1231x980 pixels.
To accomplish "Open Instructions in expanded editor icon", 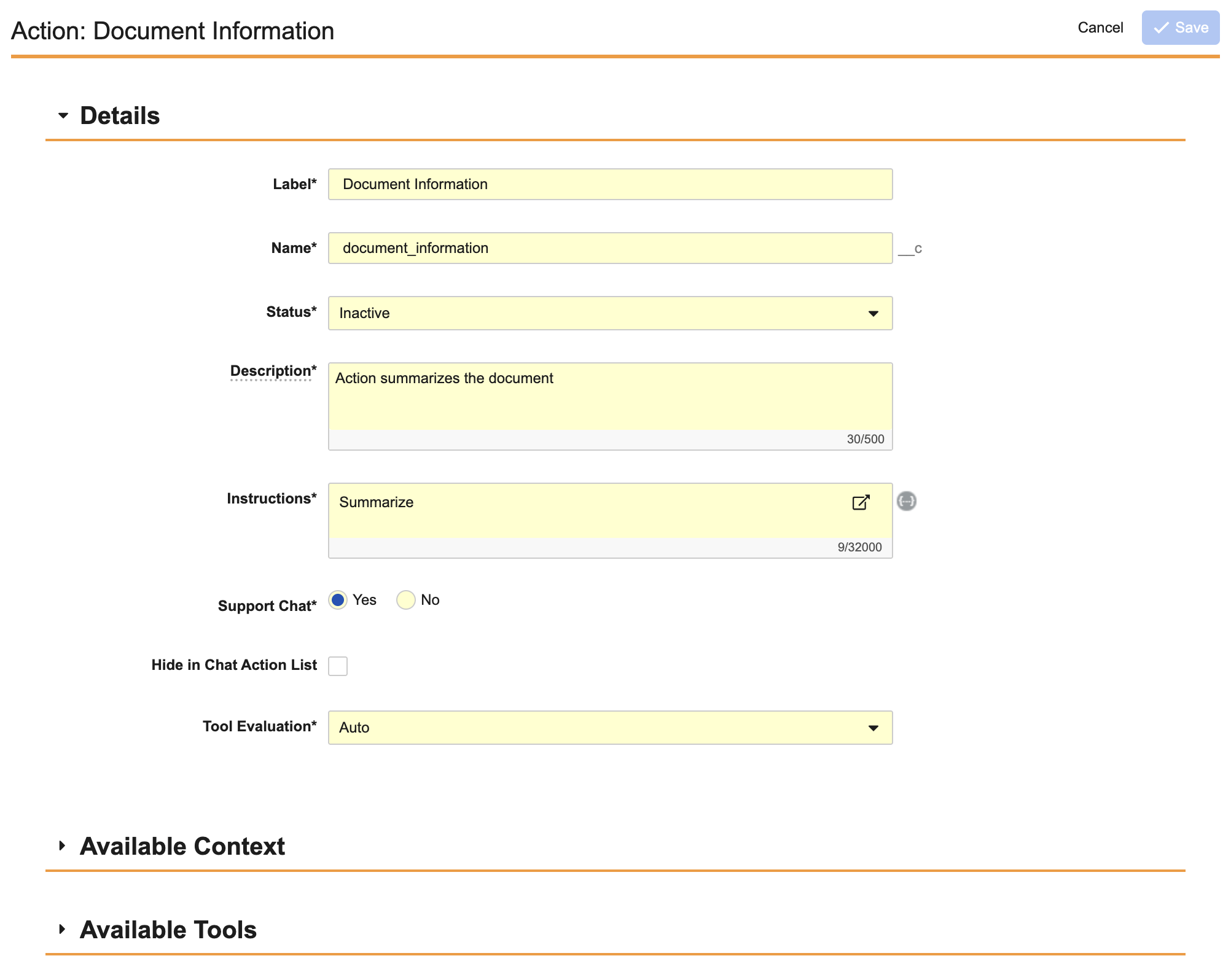I will click(x=861, y=502).
